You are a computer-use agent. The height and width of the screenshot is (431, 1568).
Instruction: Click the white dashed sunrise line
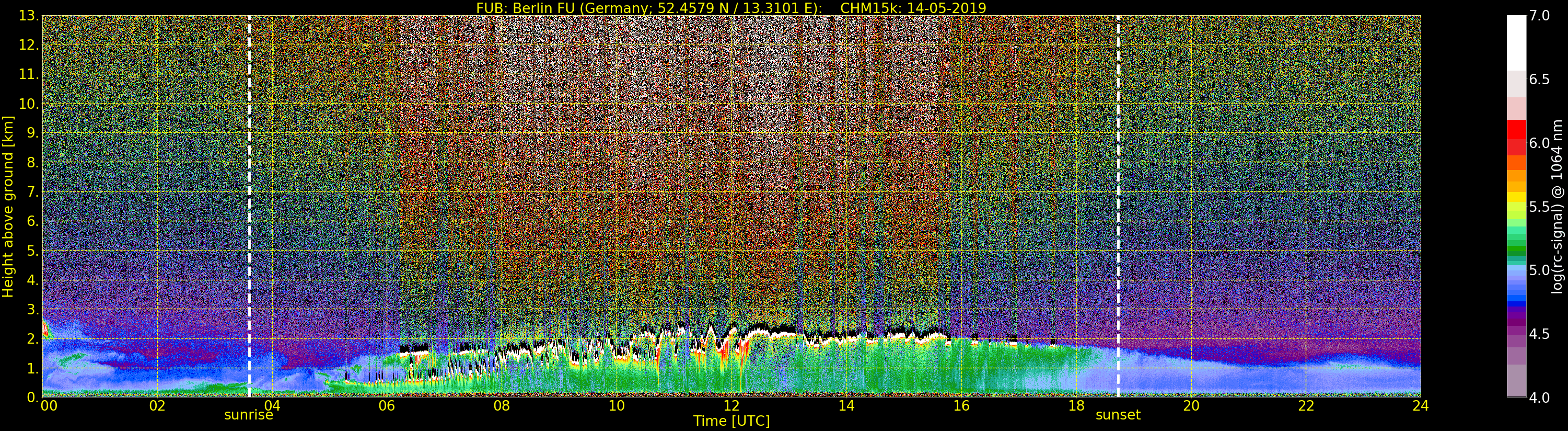pyautogui.click(x=250, y=183)
